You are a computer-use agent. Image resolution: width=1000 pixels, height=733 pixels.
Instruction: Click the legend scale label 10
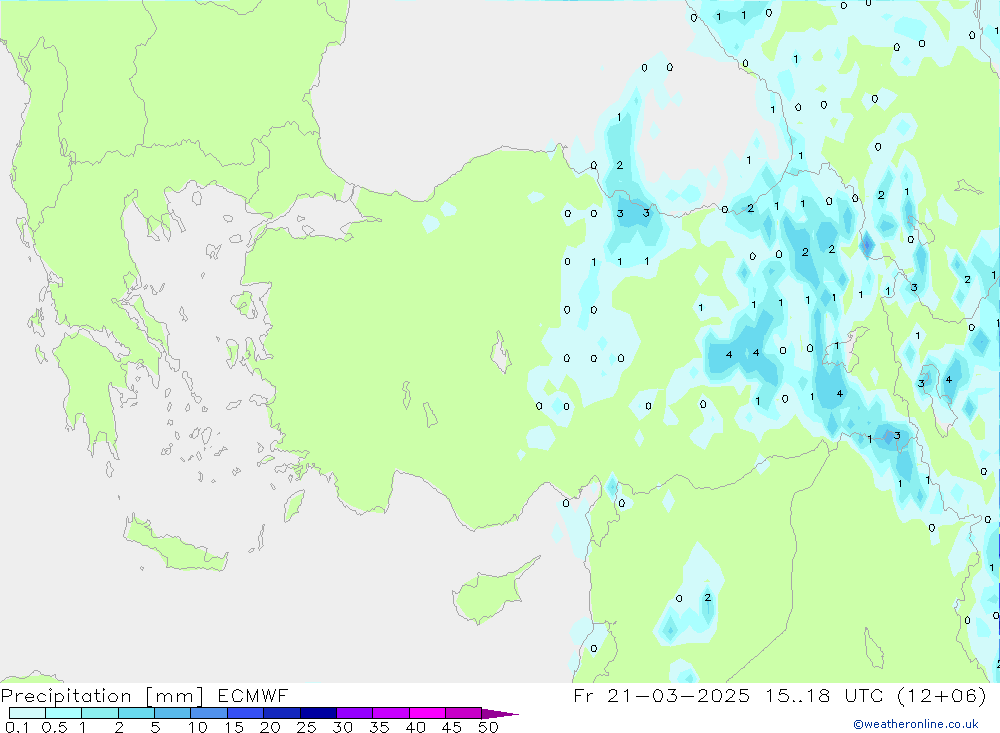(x=198, y=727)
